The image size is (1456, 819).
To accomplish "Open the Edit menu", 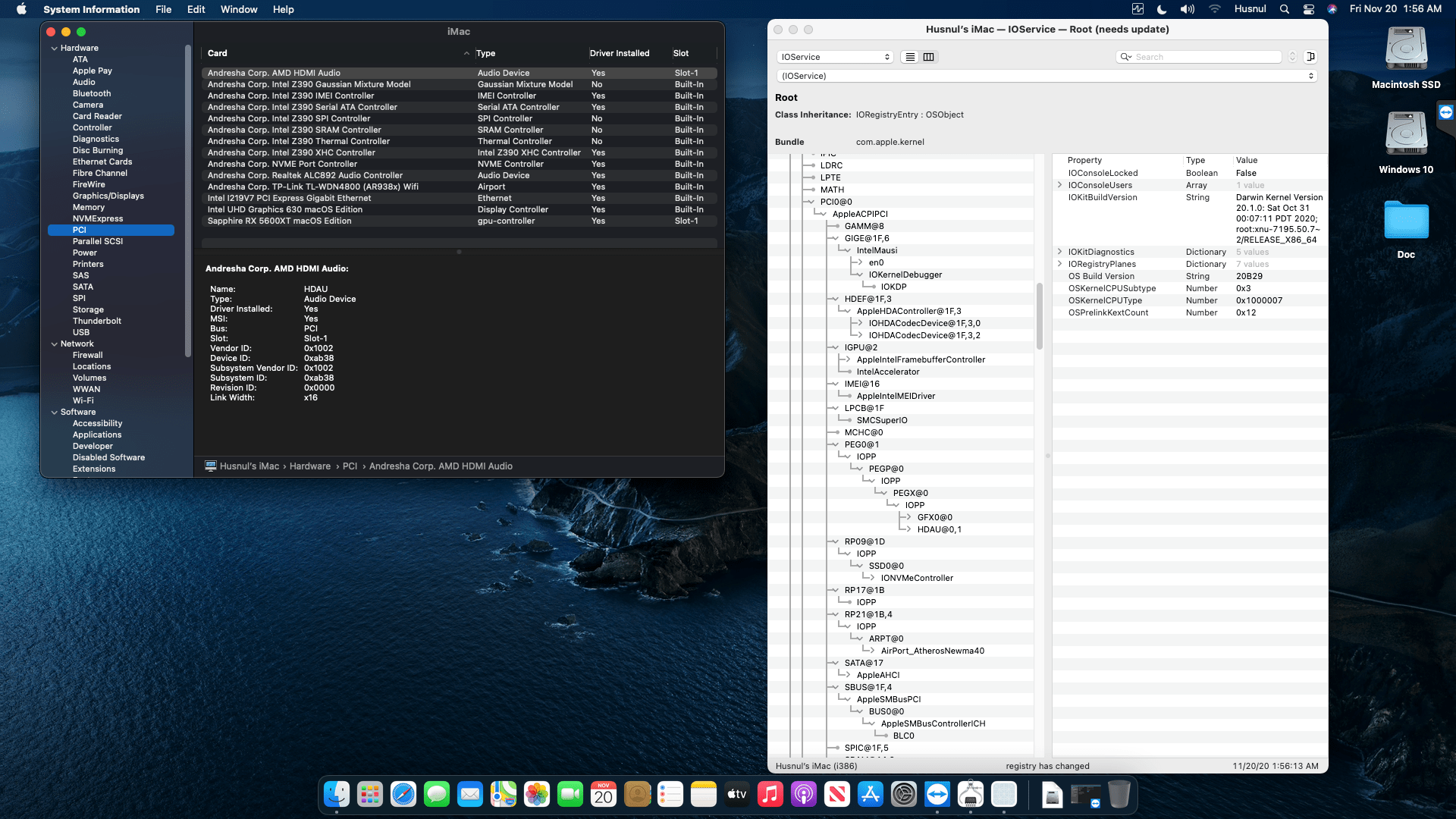I will 195,9.
